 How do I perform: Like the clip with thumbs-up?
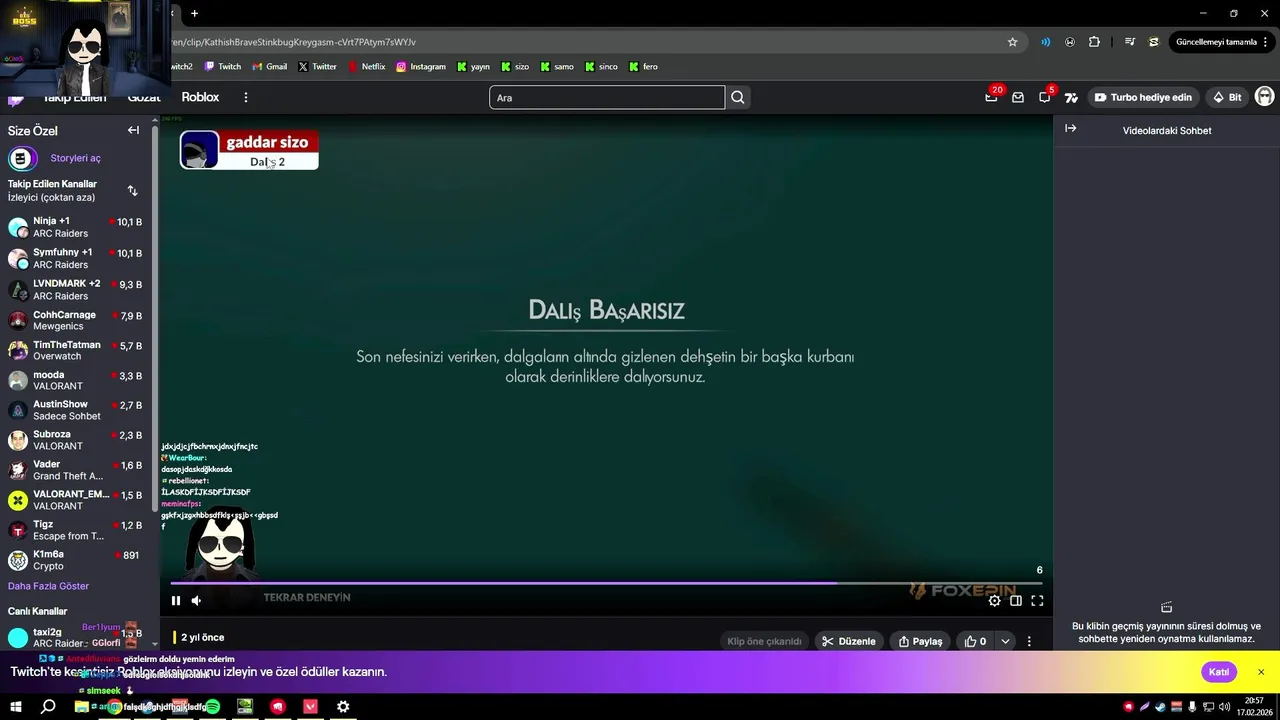tap(975, 641)
